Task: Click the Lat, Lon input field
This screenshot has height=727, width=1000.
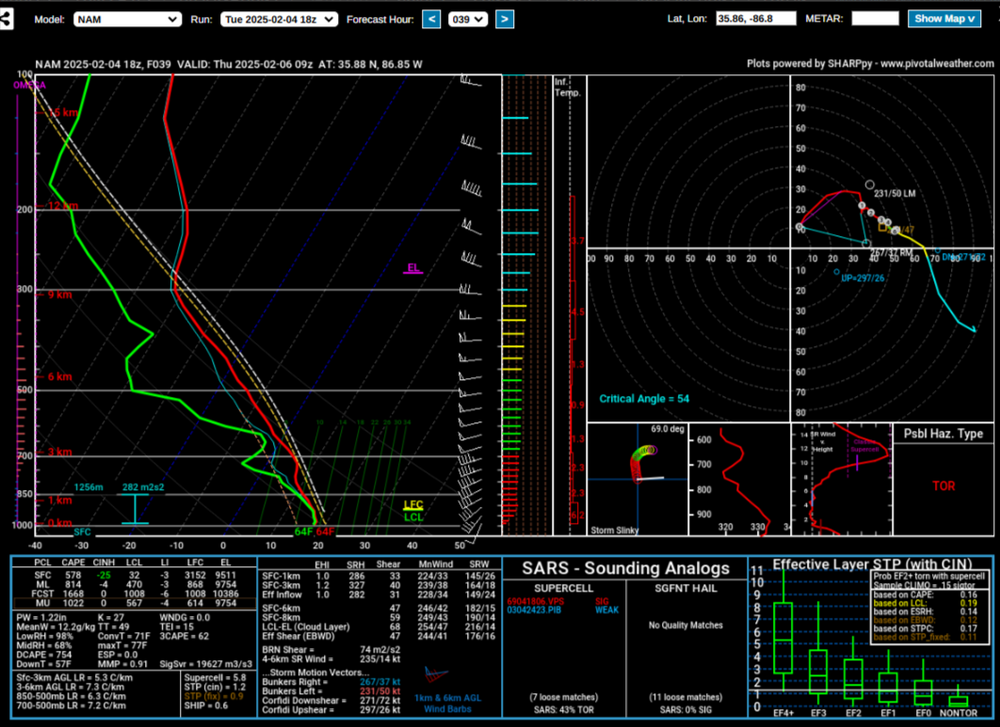Action: tap(755, 19)
